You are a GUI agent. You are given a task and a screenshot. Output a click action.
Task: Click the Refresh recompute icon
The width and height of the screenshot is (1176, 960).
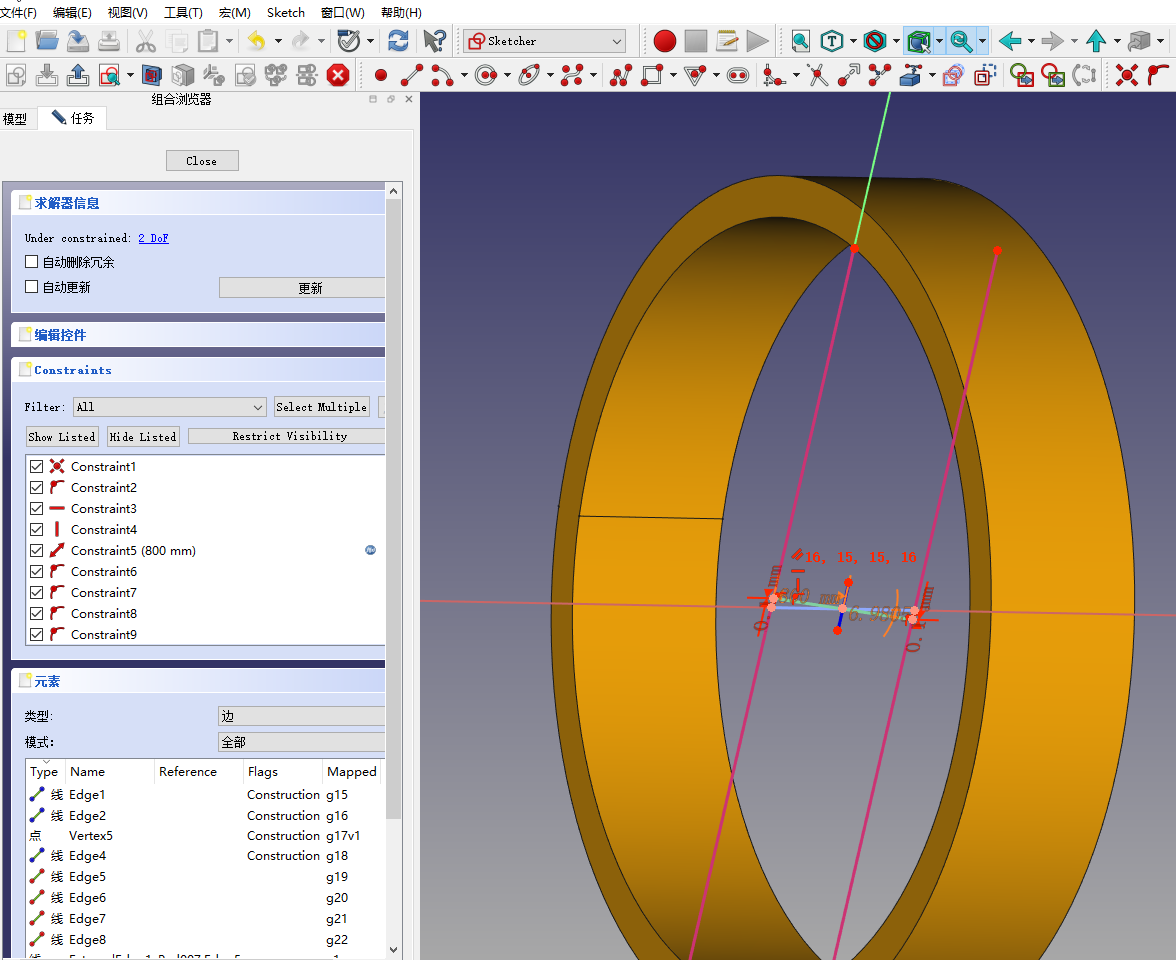(398, 40)
